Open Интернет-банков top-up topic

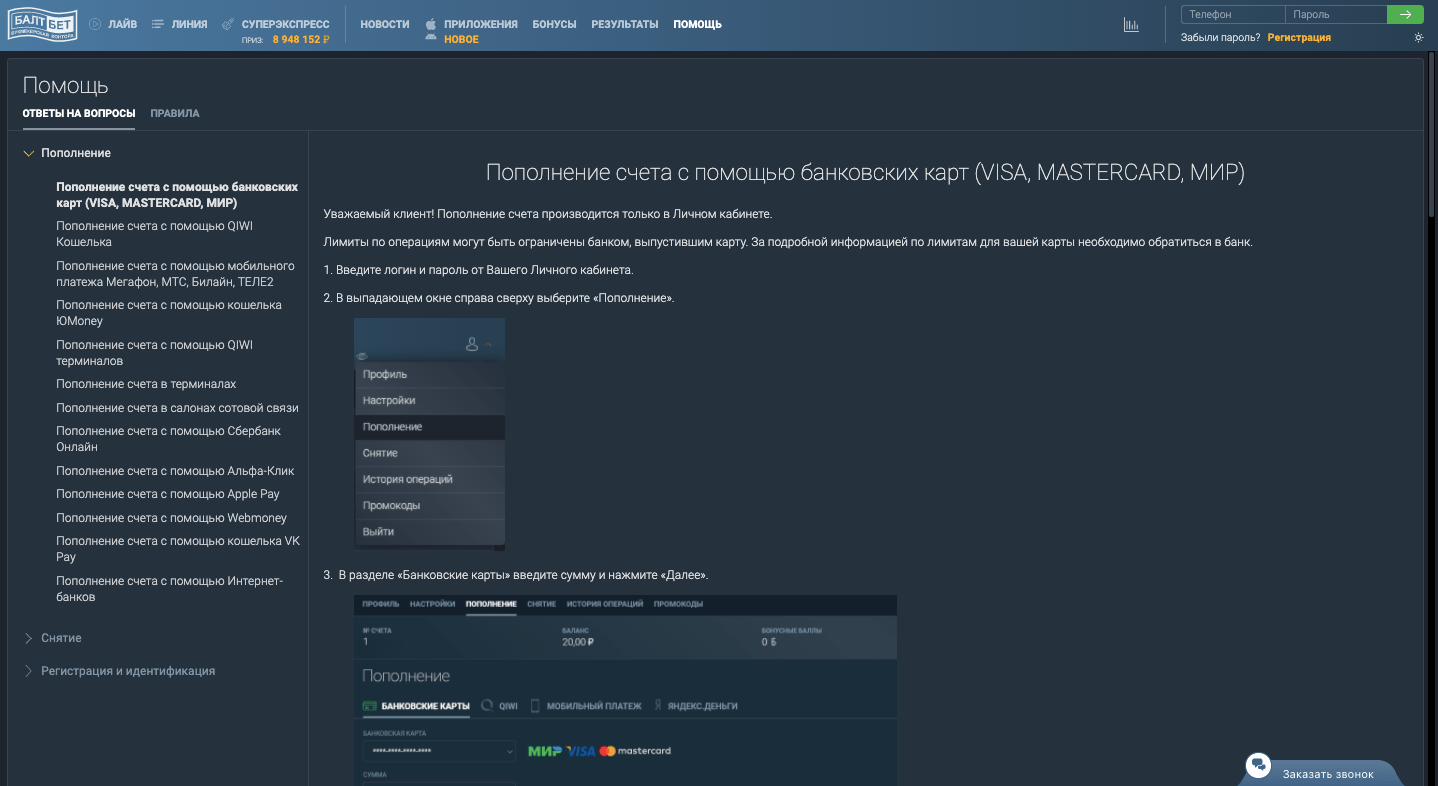(x=170, y=589)
